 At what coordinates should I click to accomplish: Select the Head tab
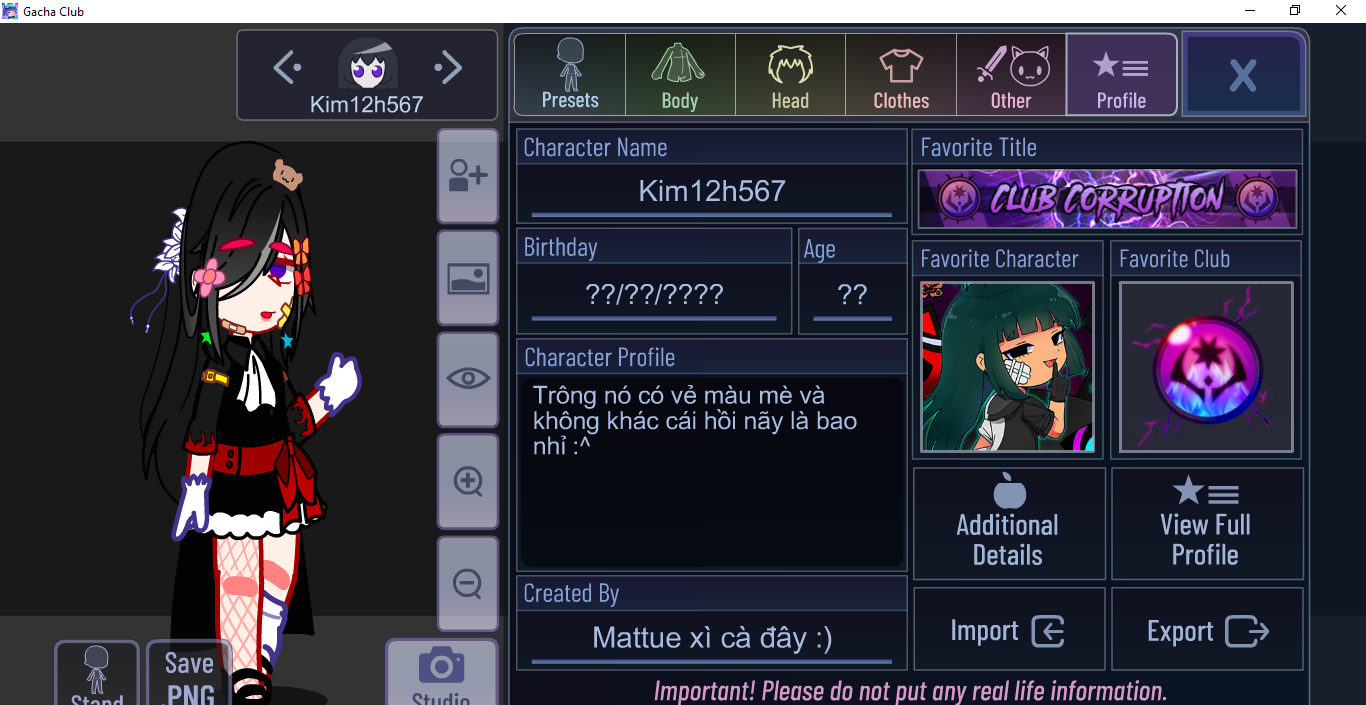pyautogui.click(x=790, y=75)
